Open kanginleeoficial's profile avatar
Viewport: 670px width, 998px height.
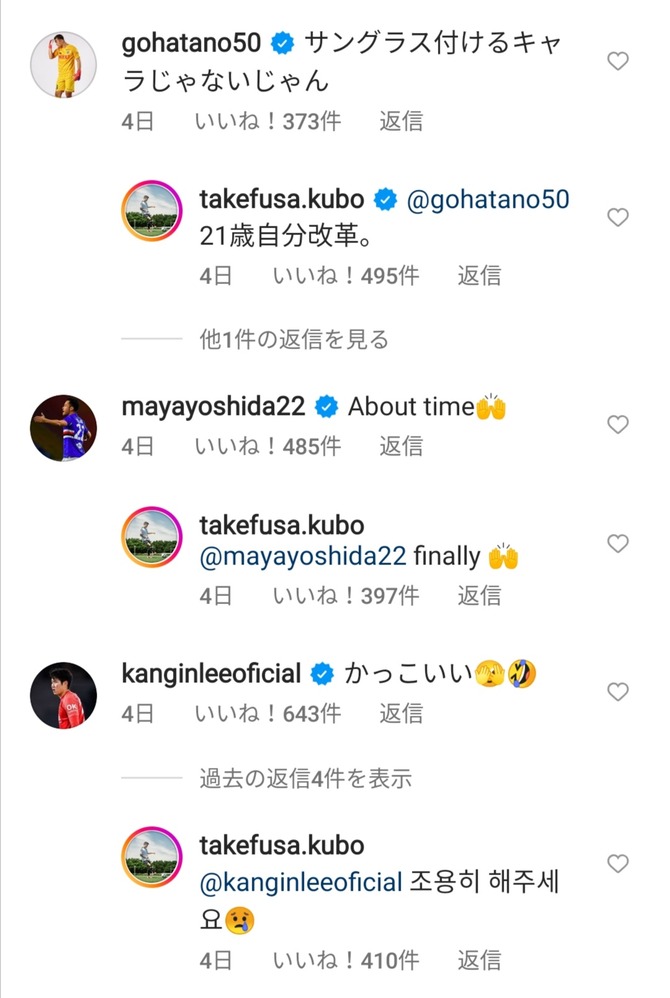(64, 695)
